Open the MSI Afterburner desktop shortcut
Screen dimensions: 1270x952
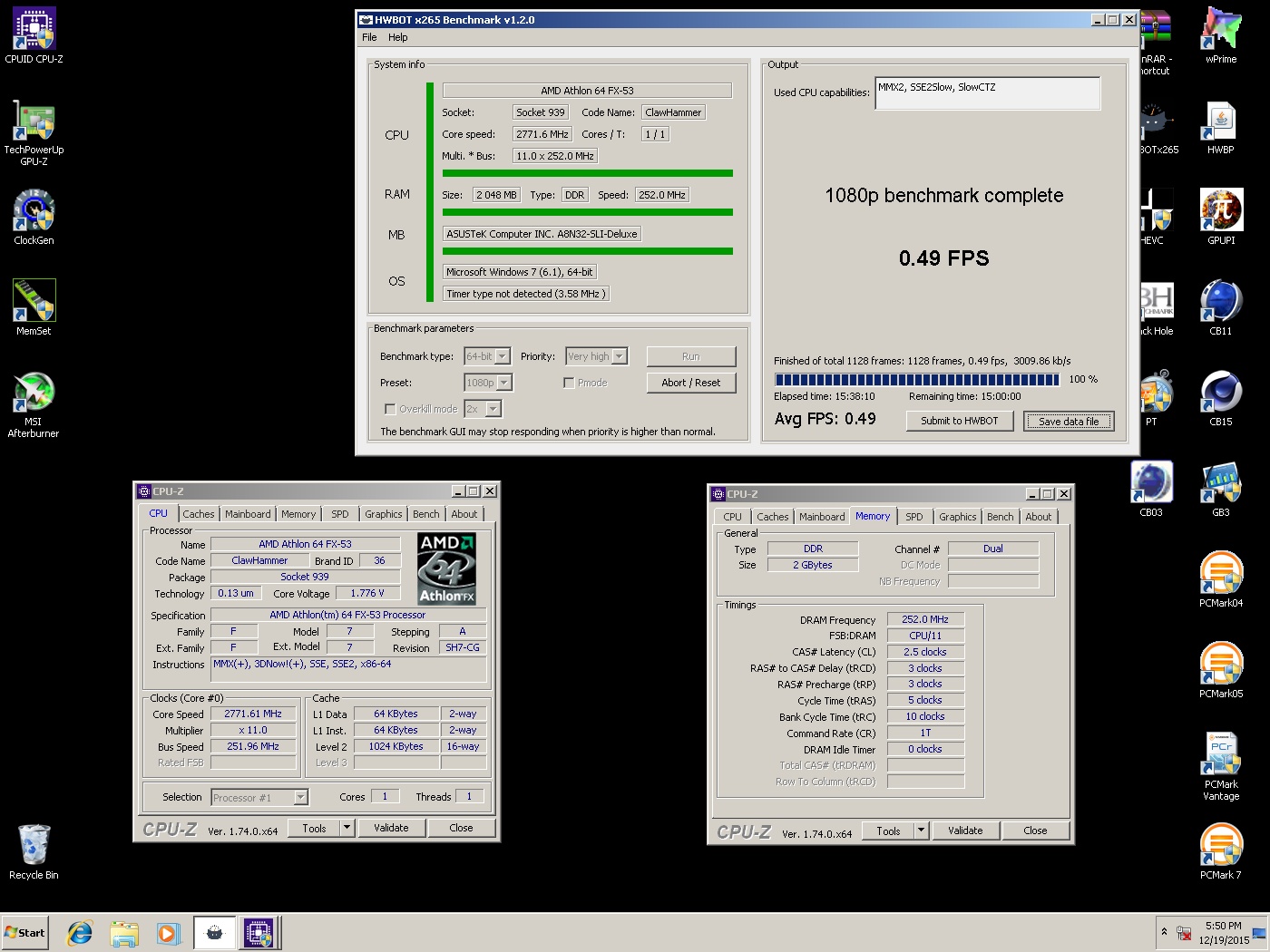34,404
